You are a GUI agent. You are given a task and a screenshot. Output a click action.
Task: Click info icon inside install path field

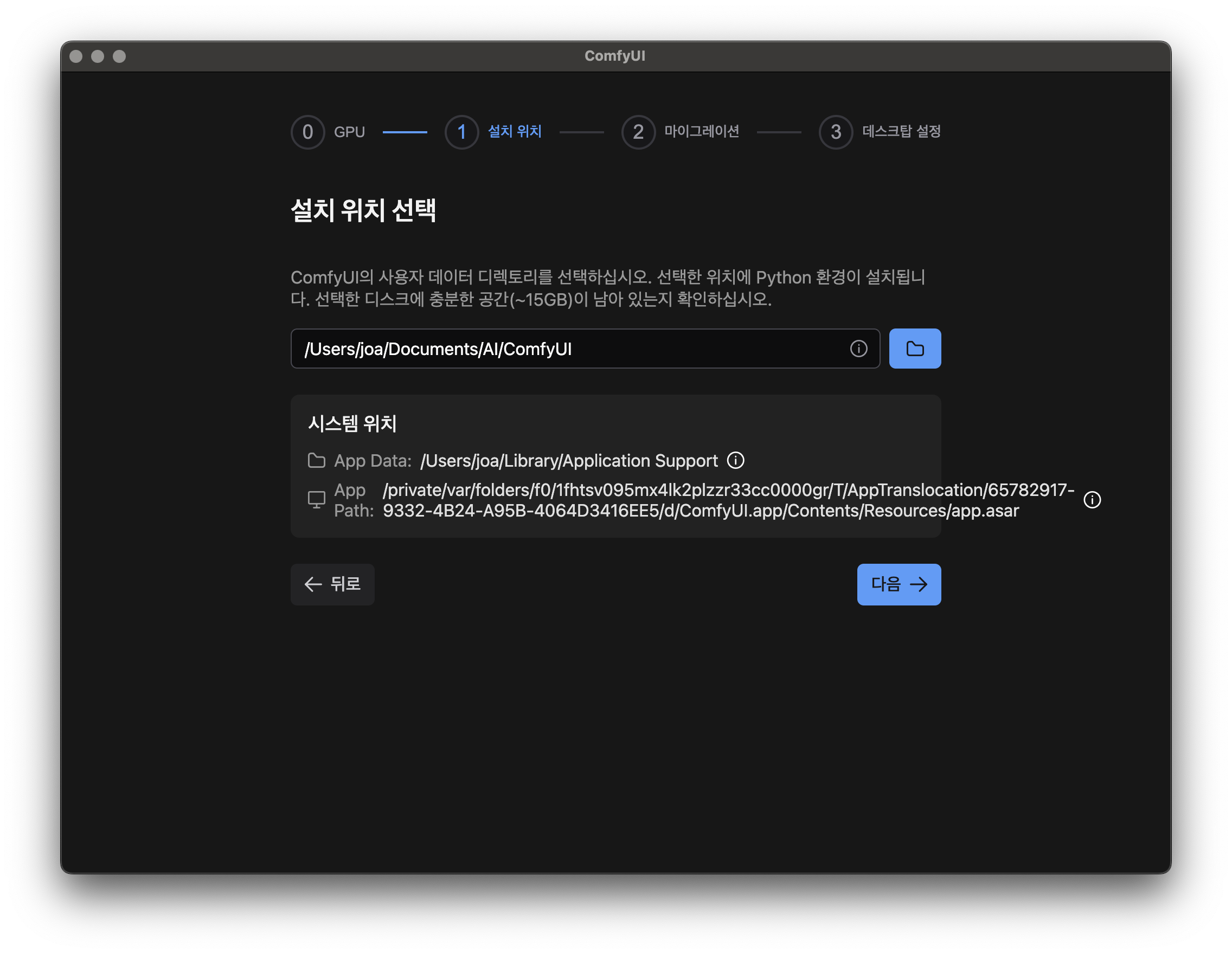click(858, 349)
